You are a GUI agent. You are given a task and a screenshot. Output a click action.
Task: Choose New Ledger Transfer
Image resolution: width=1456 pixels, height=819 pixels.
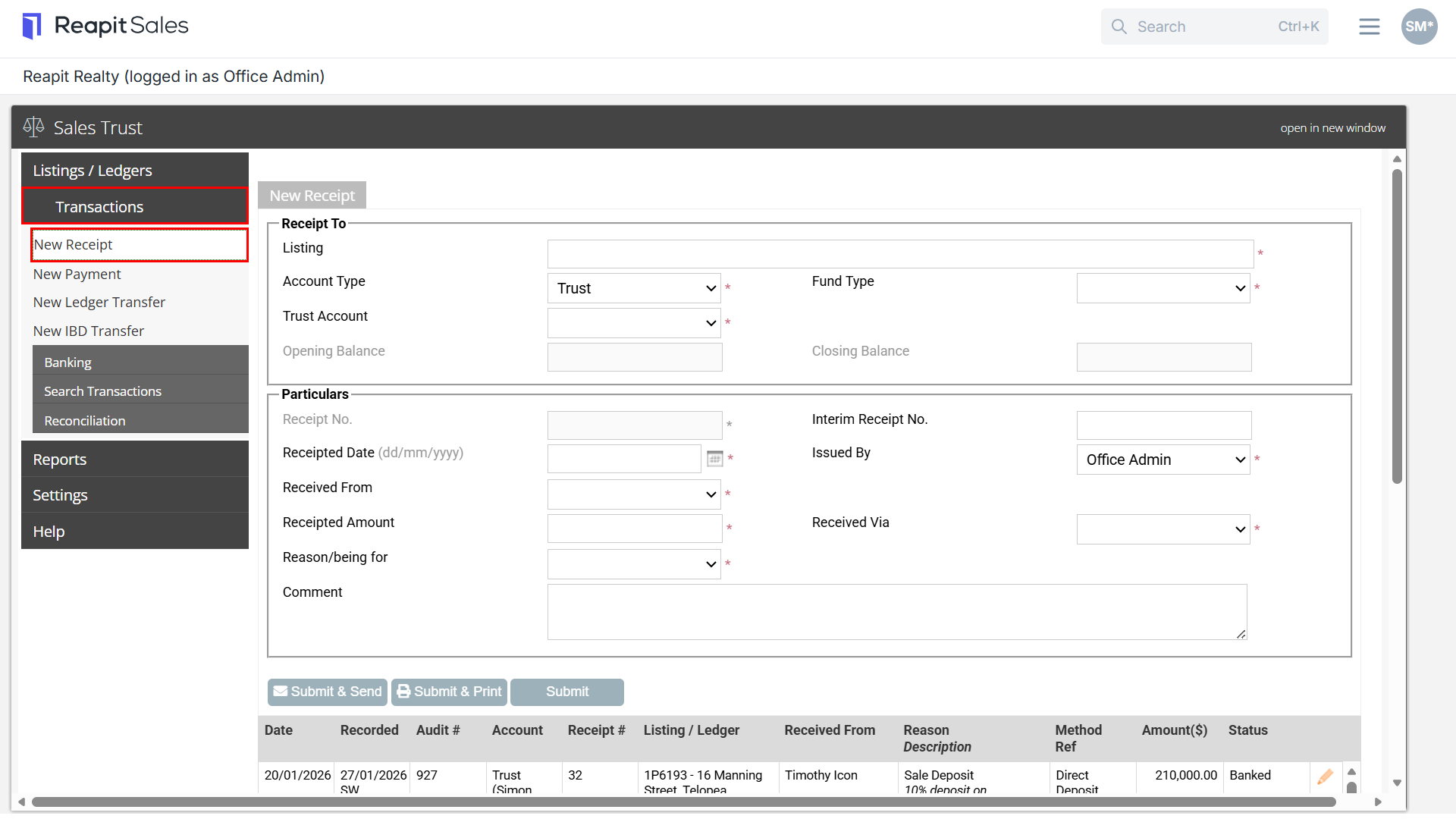pos(99,302)
